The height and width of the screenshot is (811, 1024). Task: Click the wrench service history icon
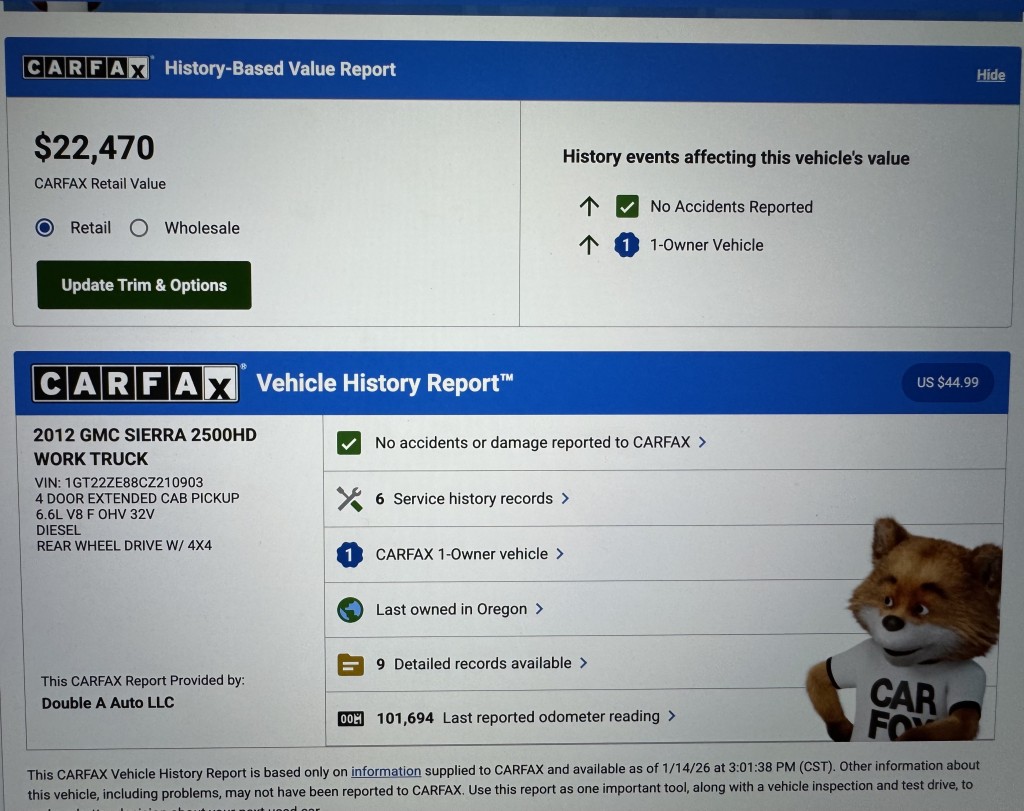pyautogui.click(x=349, y=499)
